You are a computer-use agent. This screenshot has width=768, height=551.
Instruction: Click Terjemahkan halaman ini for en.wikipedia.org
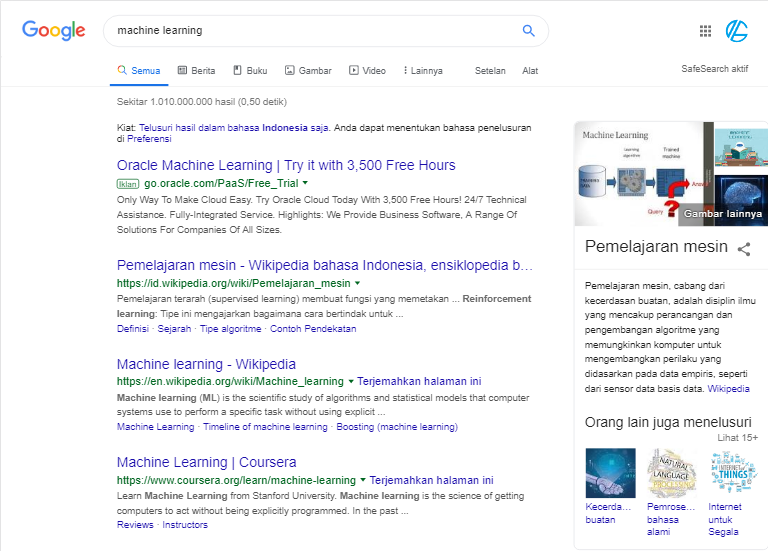coord(419,381)
